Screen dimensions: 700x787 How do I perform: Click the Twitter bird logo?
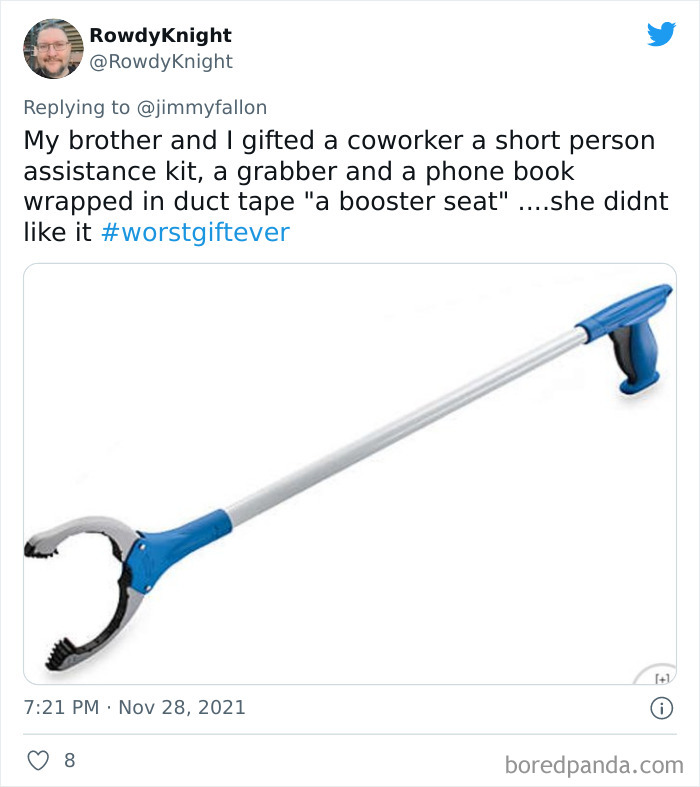pyautogui.click(x=661, y=34)
